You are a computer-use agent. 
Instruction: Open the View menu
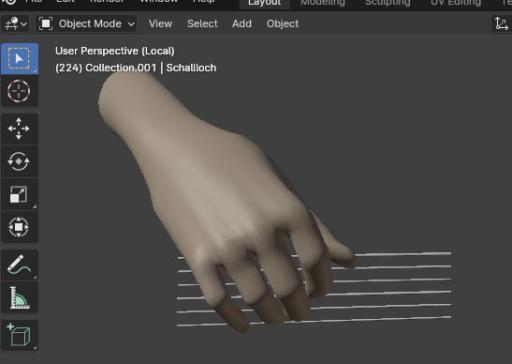tap(160, 24)
